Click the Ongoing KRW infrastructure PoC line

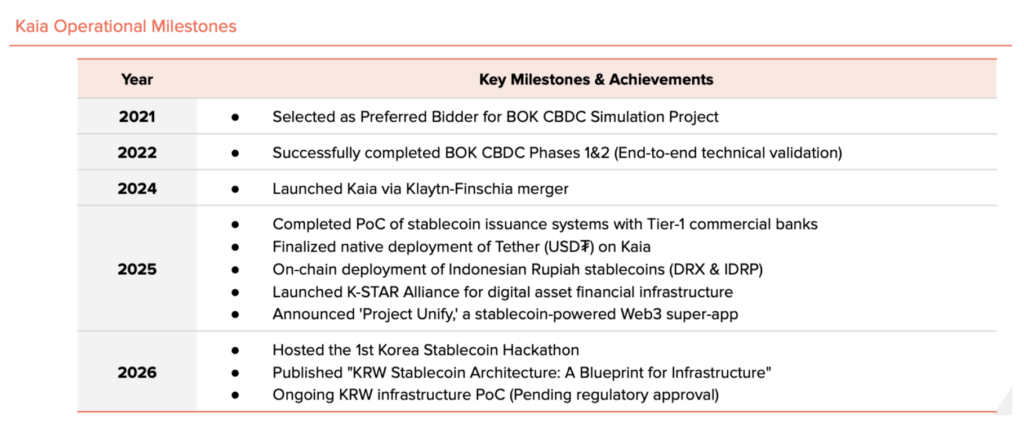tap(496, 395)
